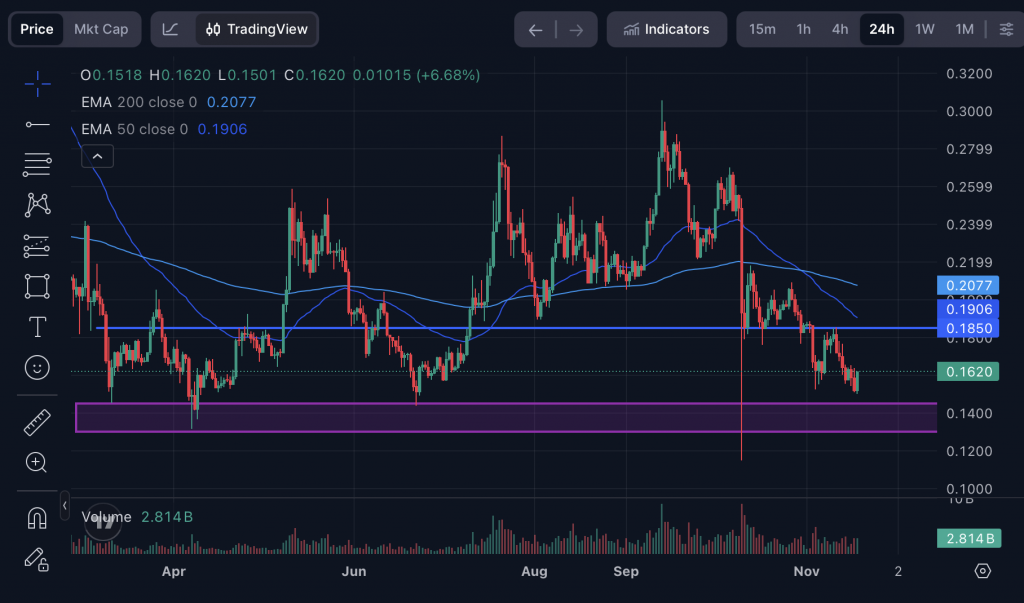1024x603 pixels.
Task: Click the undo back arrow
Action: 535,30
